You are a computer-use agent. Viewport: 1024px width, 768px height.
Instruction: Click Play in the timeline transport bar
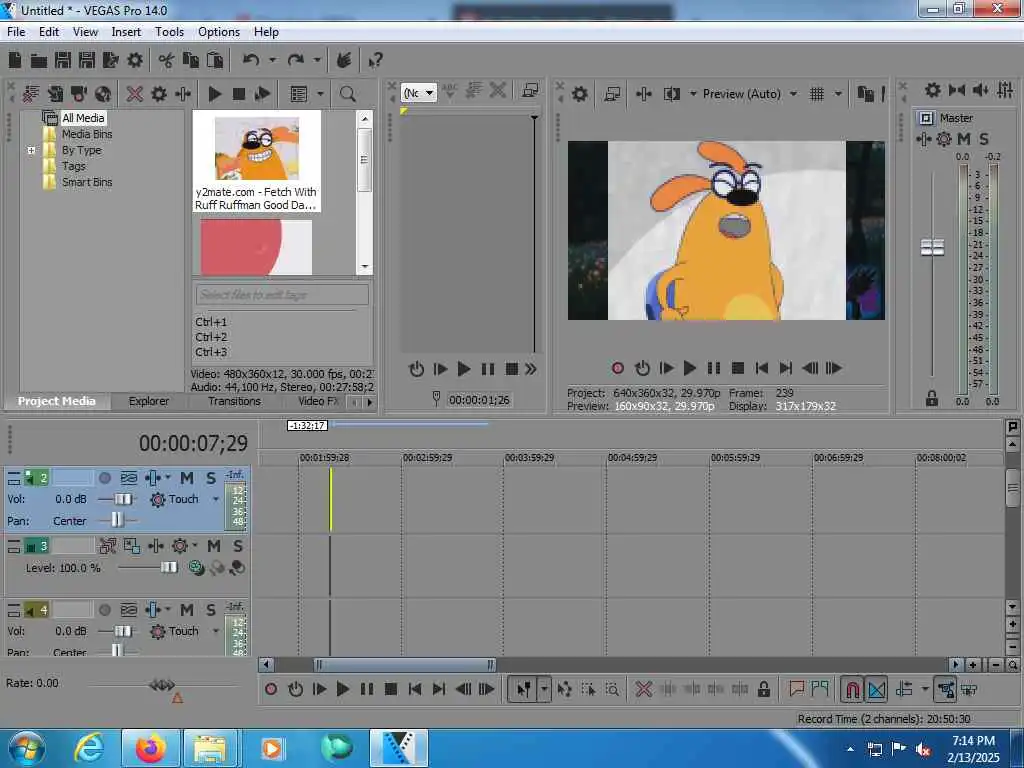(342, 689)
